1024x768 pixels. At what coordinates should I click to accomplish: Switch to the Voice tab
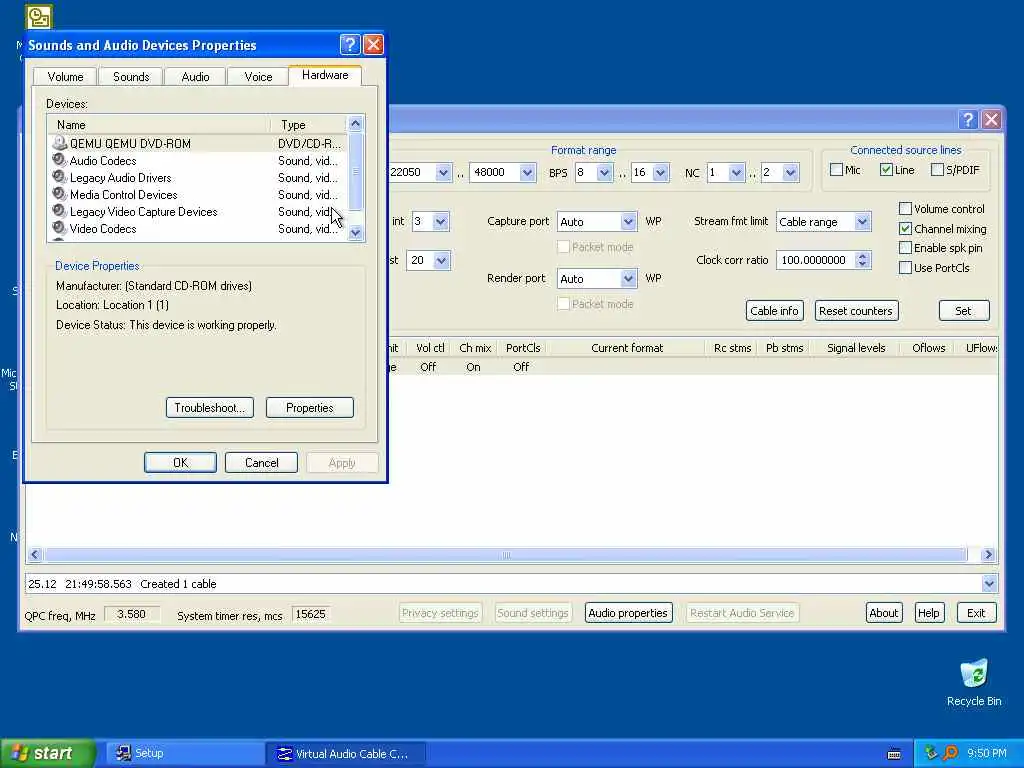(258, 76)
